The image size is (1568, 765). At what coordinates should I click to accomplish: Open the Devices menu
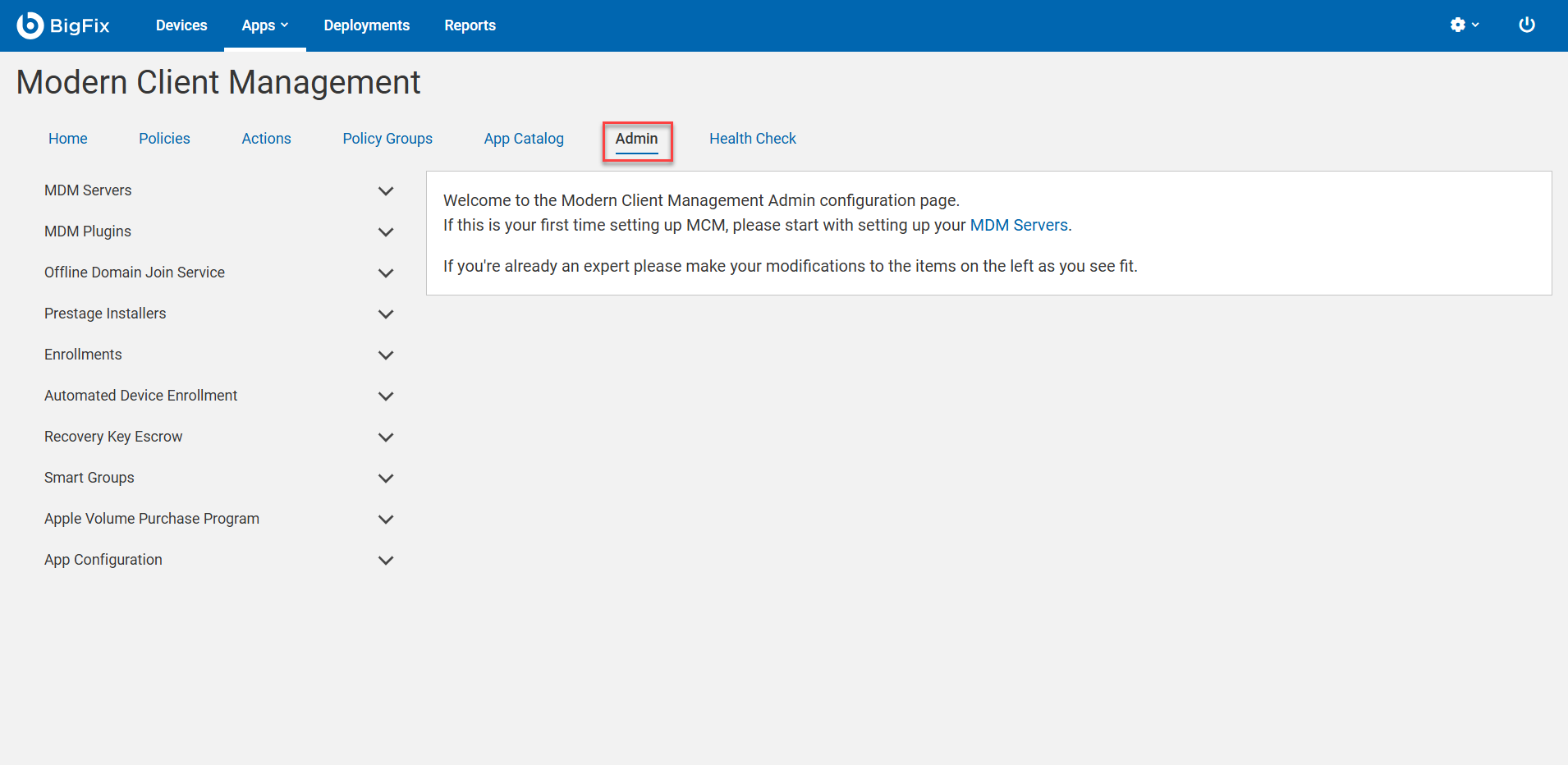pos(181,25)
